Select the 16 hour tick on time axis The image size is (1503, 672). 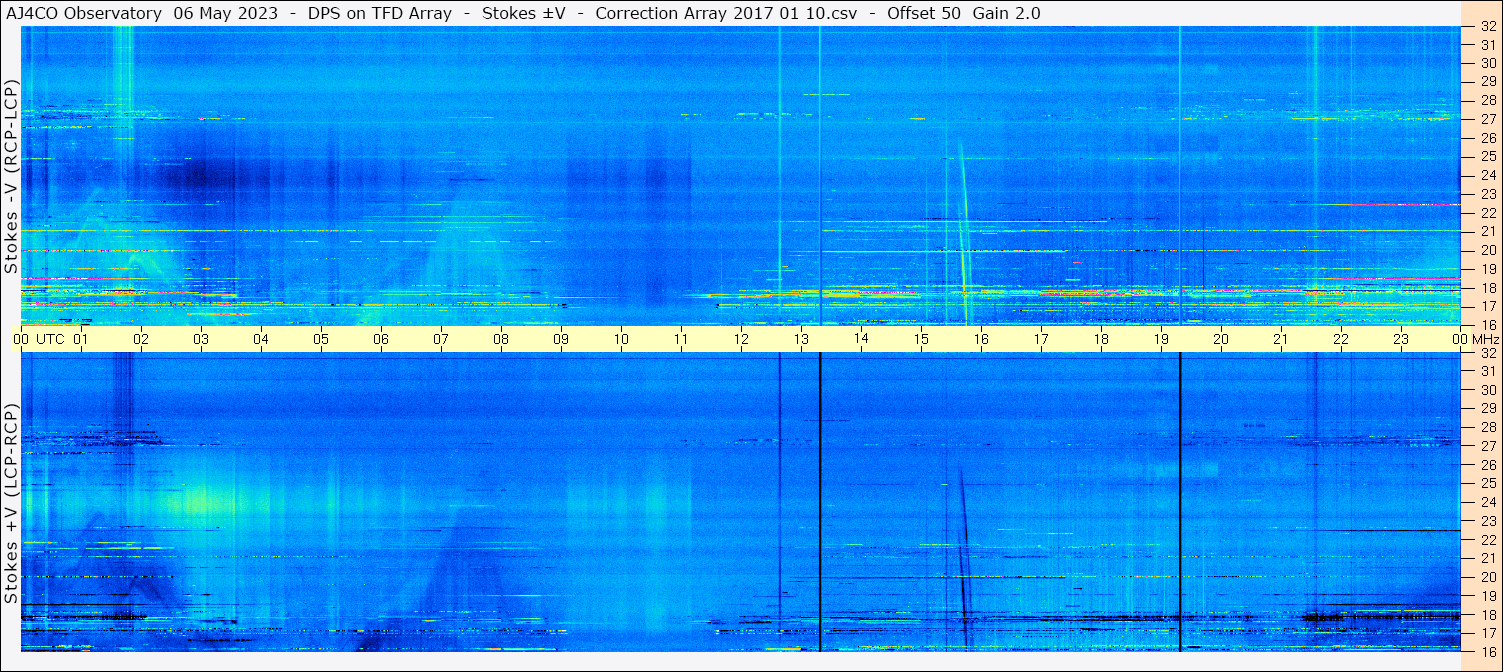point(981,339)
